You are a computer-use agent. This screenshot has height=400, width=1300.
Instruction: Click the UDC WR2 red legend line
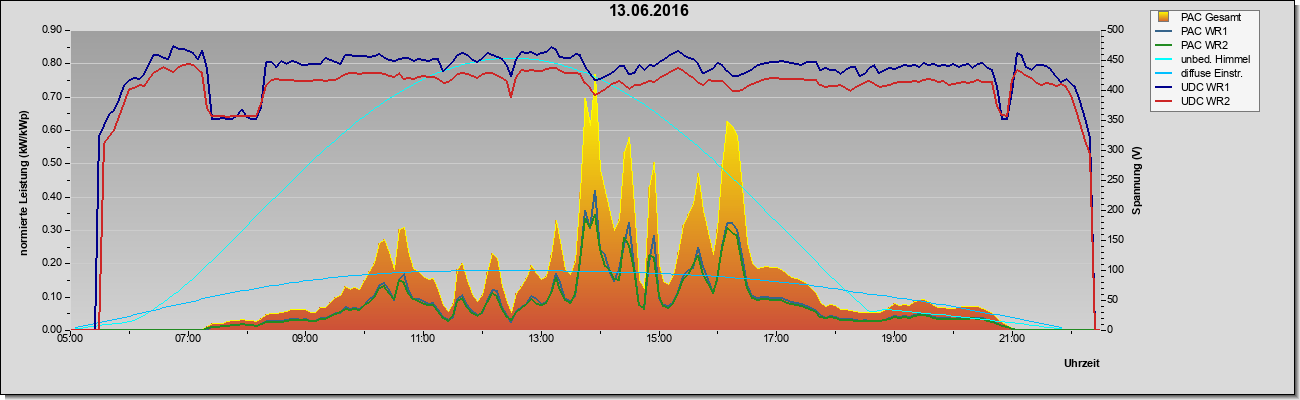[x=1165, y=102]
